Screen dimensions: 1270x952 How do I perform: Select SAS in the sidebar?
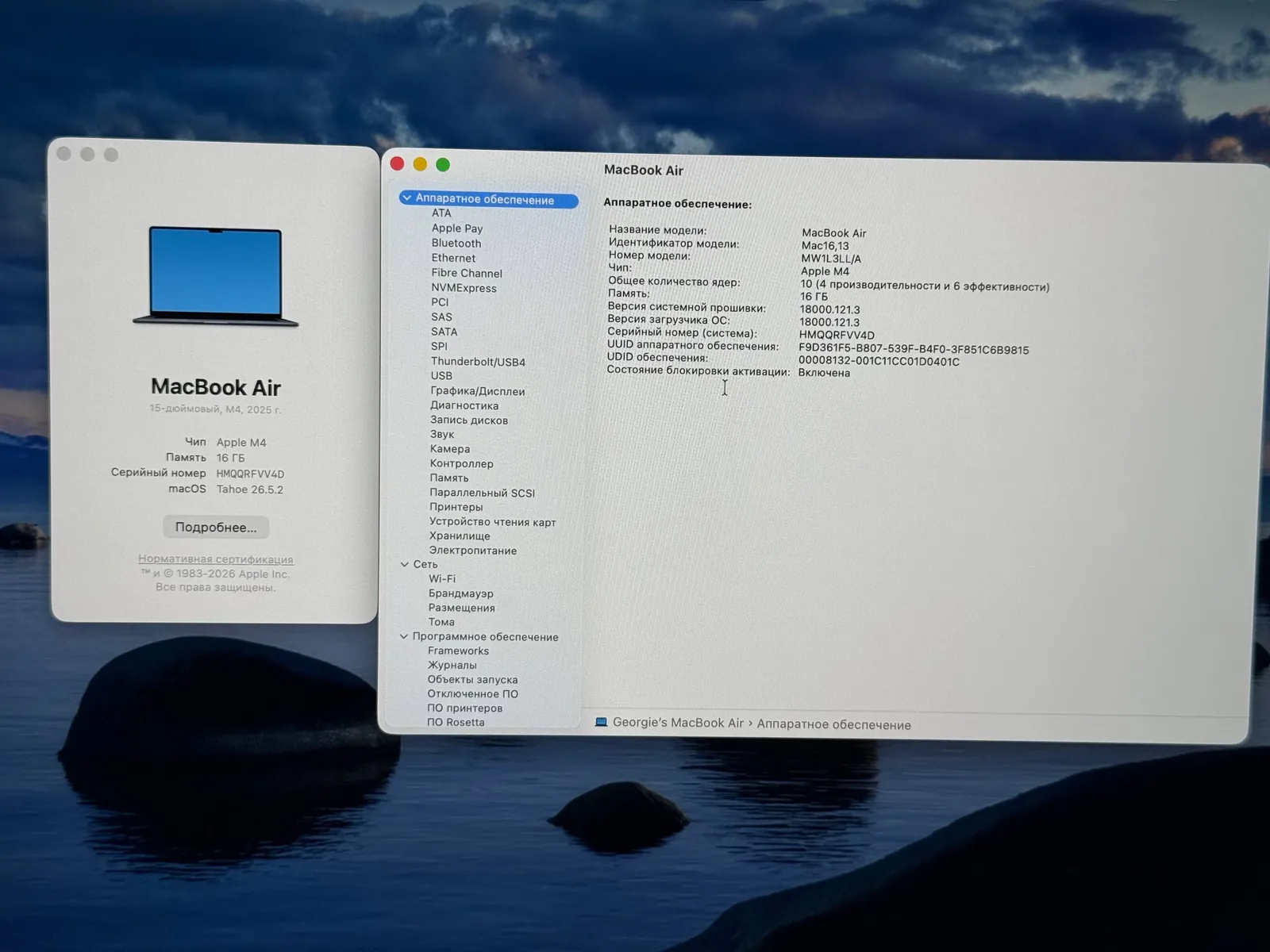[441, 317]
